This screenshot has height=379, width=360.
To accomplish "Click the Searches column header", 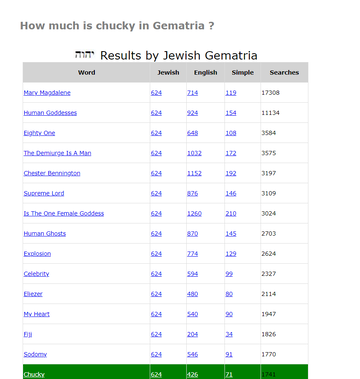I will click(x=284, y=72).
